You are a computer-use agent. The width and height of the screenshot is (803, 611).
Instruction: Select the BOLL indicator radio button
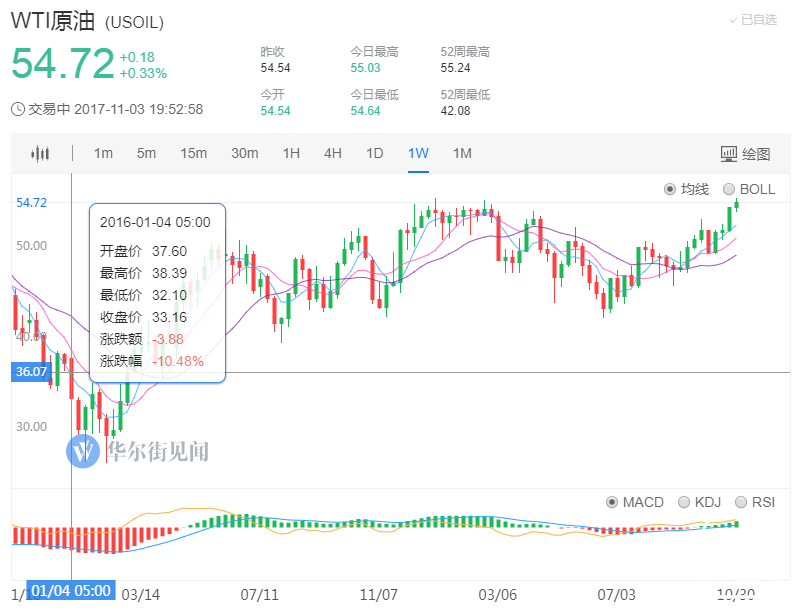(729, 189)
